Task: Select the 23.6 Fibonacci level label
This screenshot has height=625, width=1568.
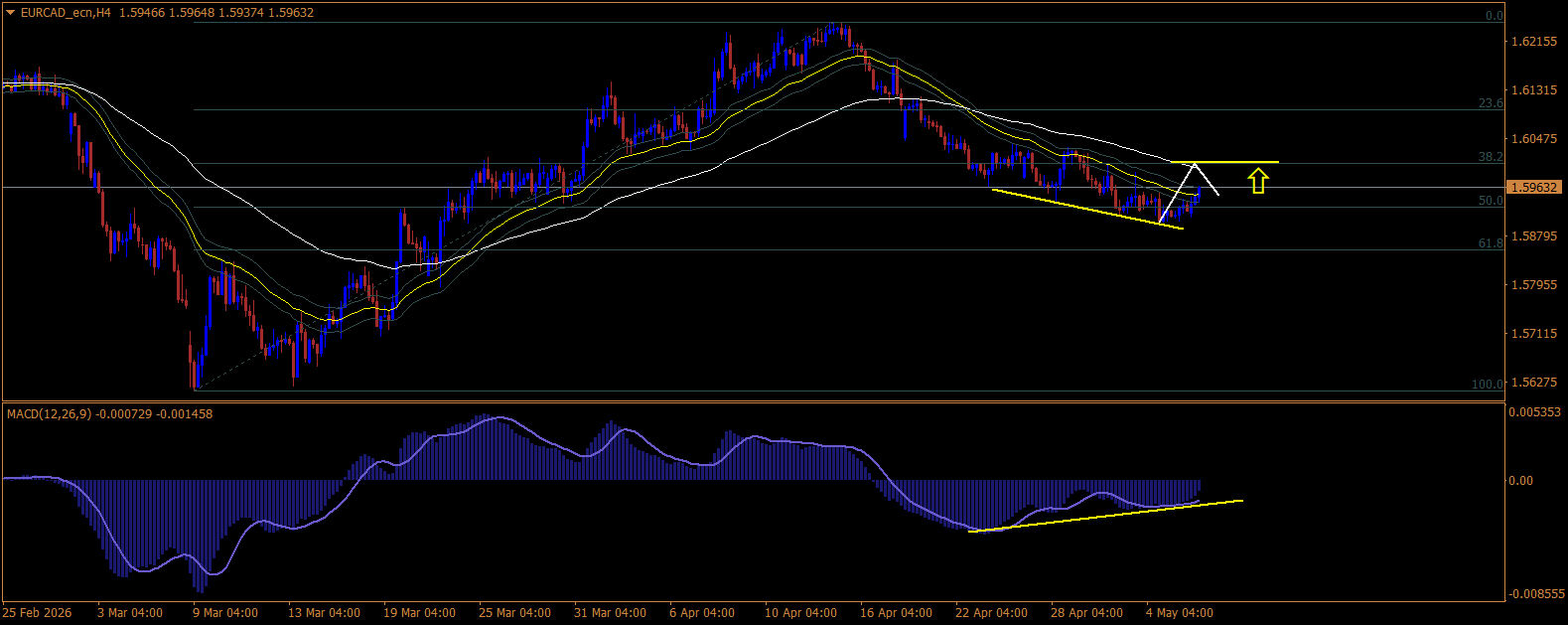Action: (x=1491, y=103)
